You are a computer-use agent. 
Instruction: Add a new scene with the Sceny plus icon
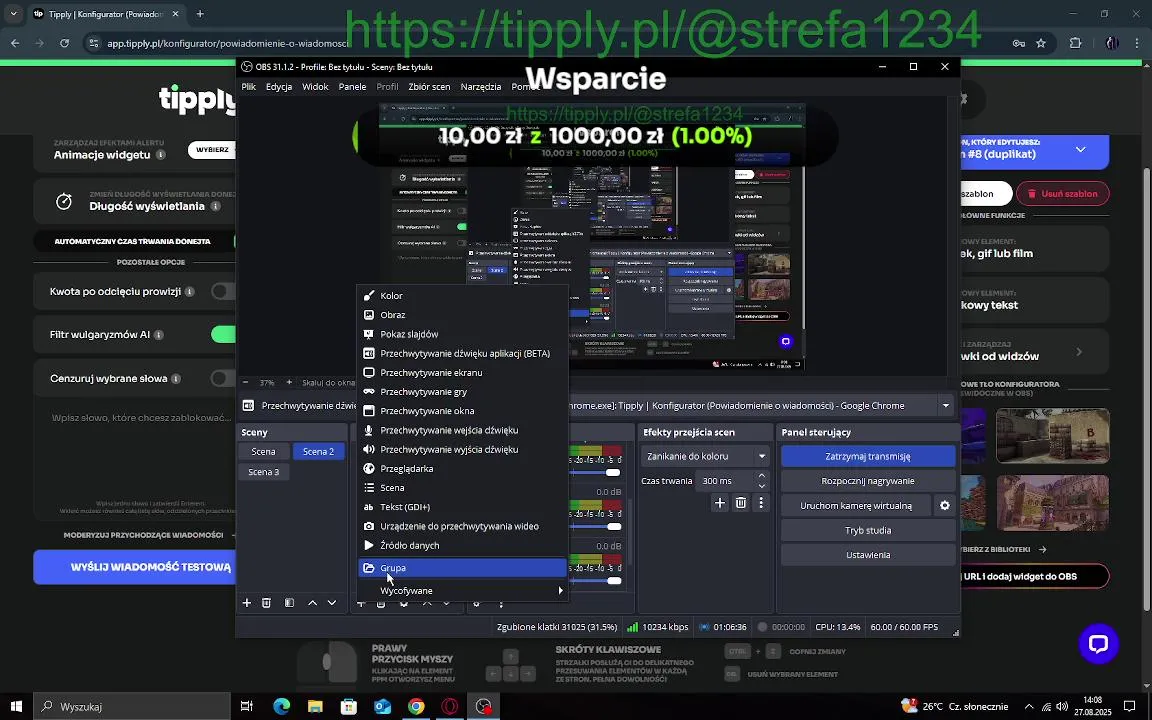[247, 602]
